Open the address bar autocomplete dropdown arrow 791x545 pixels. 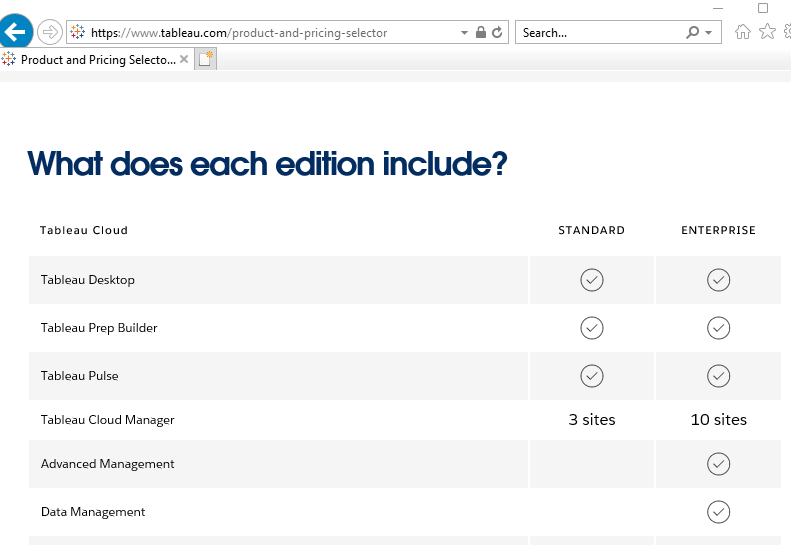(x=464, y=33)
